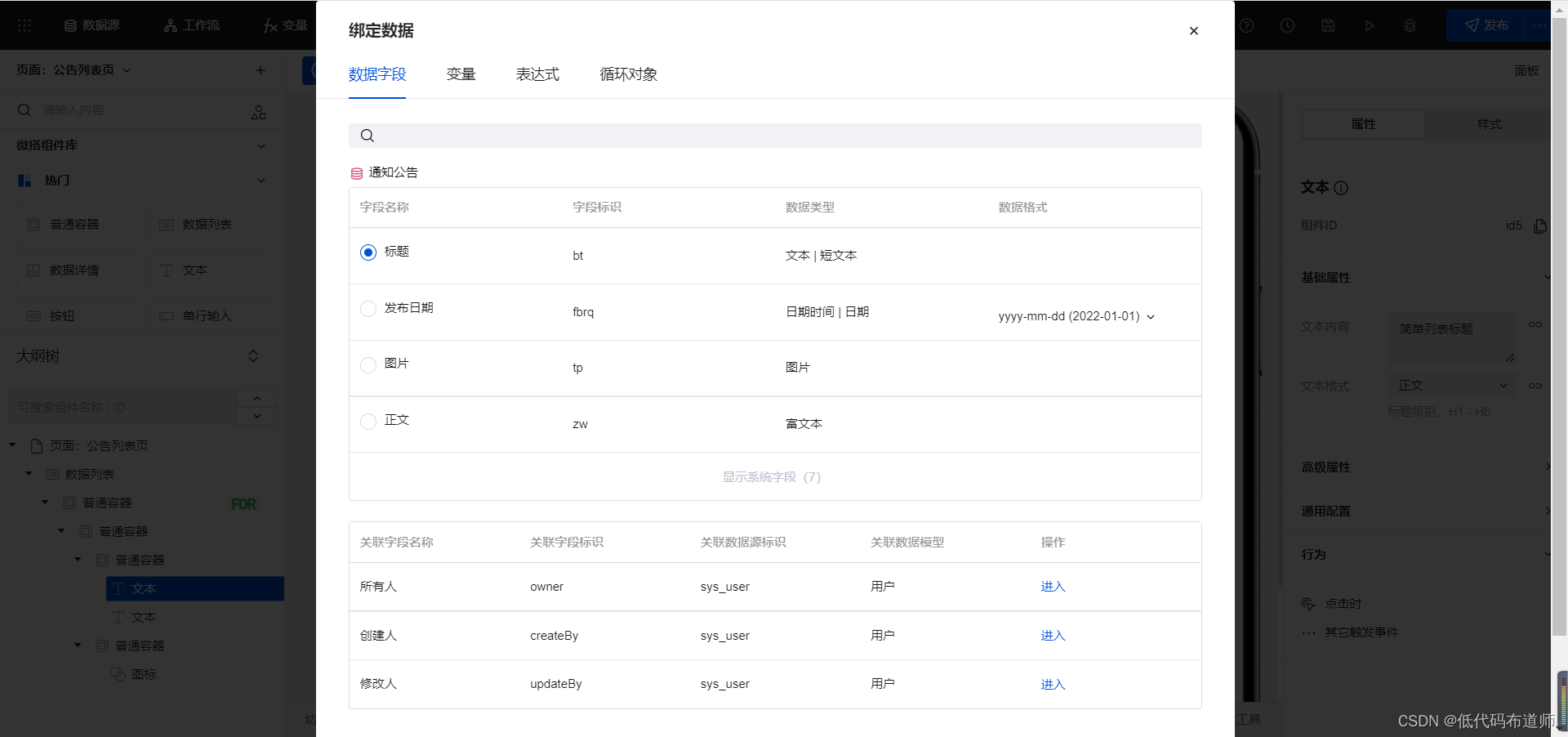Copy the component ID id5
This screenshot has height=737, width=1568.
pos(1539,226)
